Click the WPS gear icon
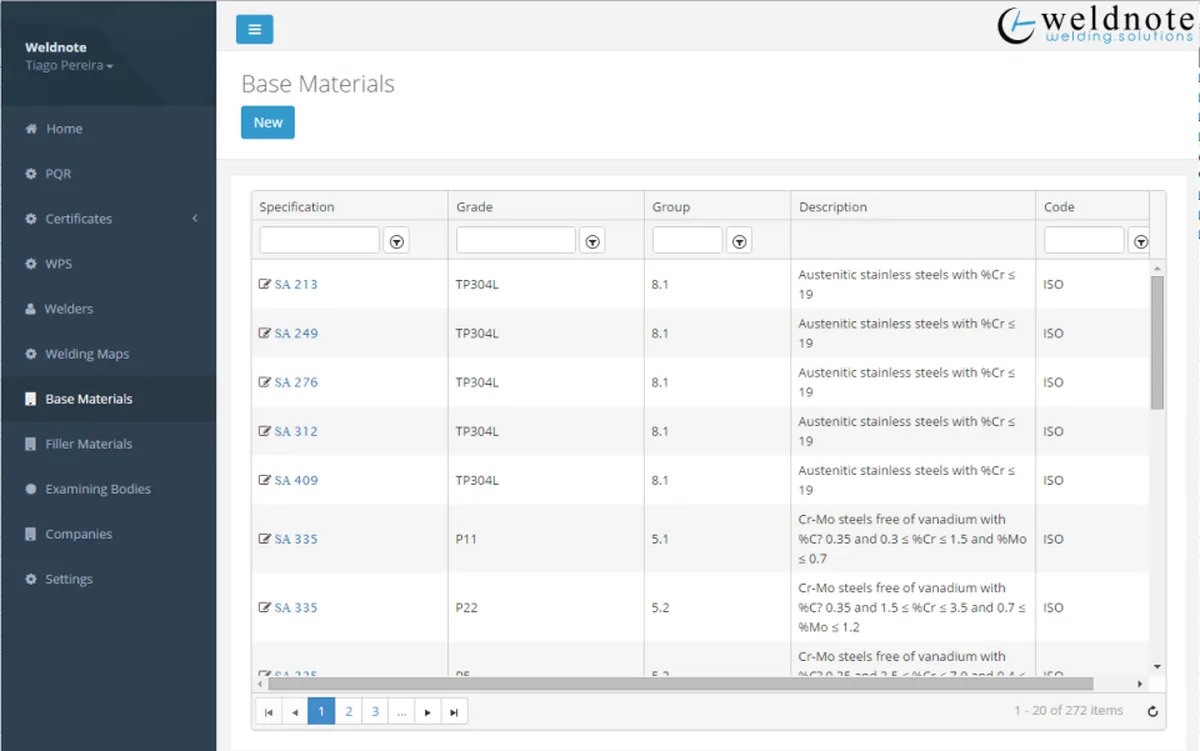1200x751 pixels. pyautogui.click(x=31, y=264)
